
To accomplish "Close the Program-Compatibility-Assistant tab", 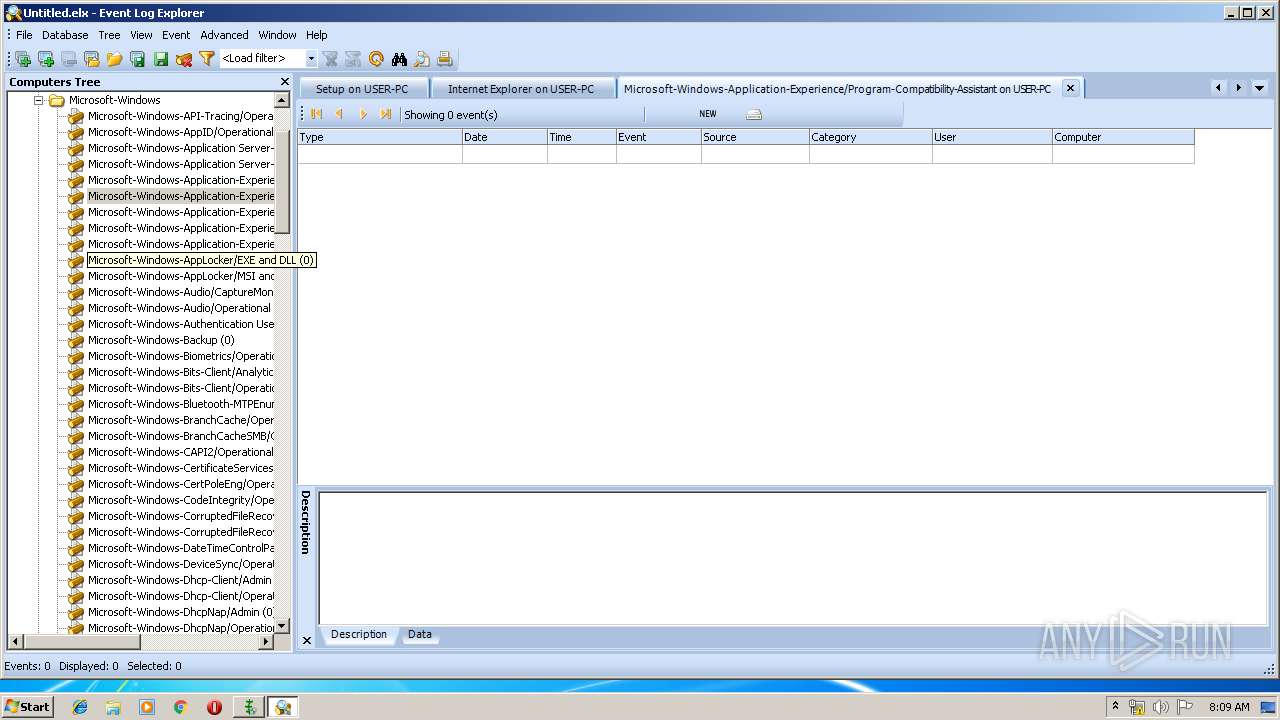I will (x=1070, y=88).
